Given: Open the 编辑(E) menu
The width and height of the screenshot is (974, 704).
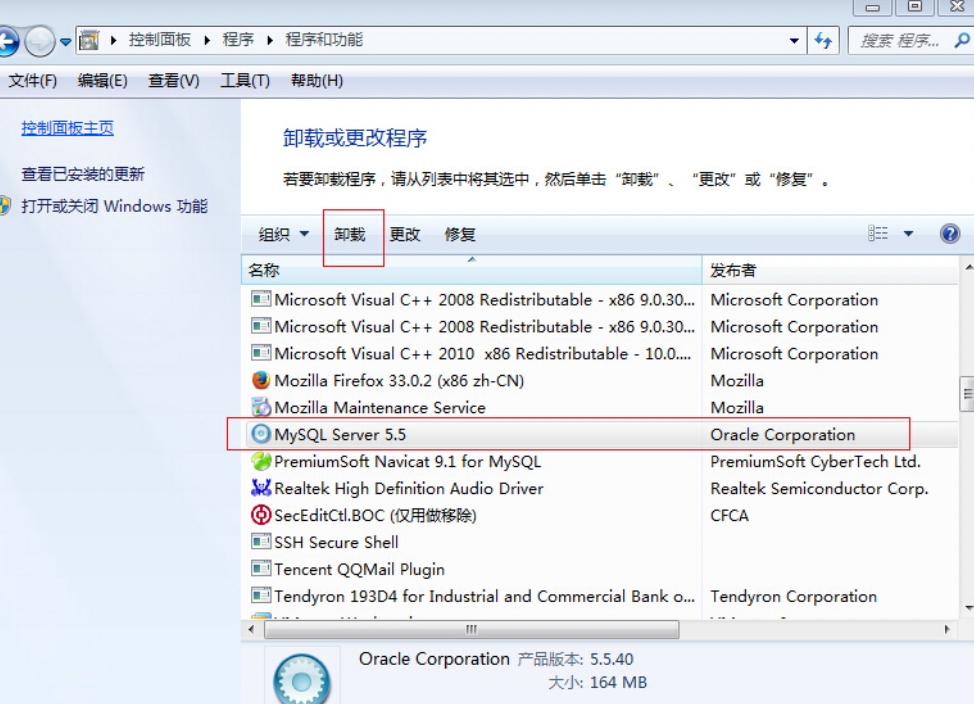Looking at the screenshot, I should 102,81.
